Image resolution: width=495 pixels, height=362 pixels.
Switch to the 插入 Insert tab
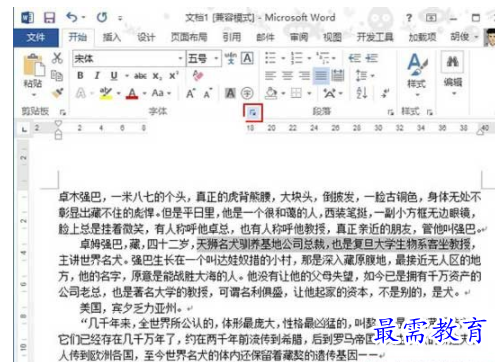[x=112, y=37]
